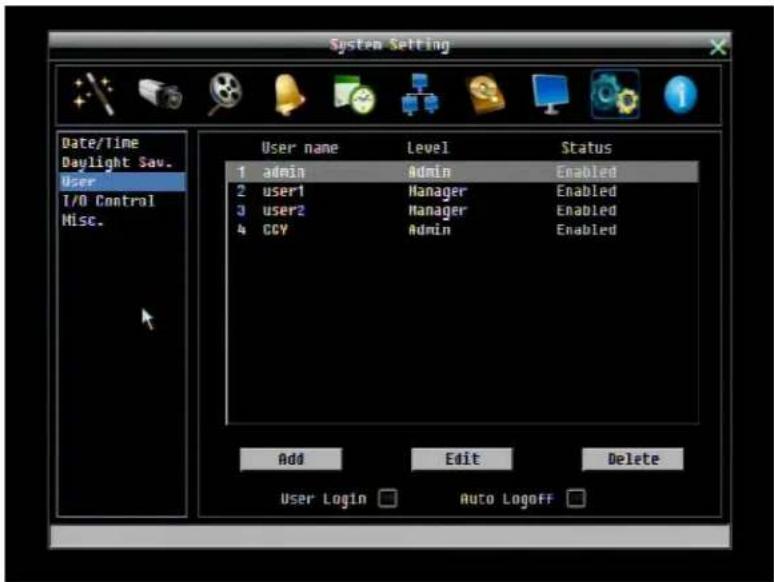
Task: Open the schedule calendar clock icon
Action: point(354,94)
